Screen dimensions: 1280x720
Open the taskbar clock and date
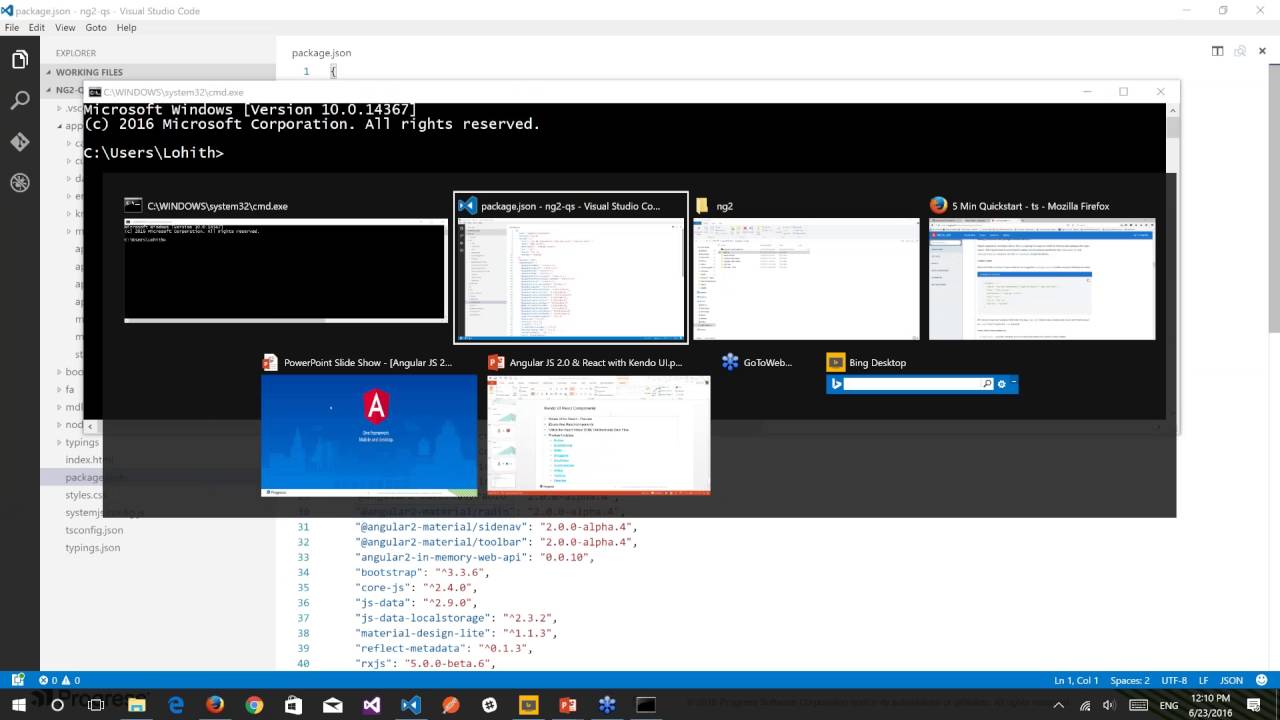click(x=1211, y=705)
